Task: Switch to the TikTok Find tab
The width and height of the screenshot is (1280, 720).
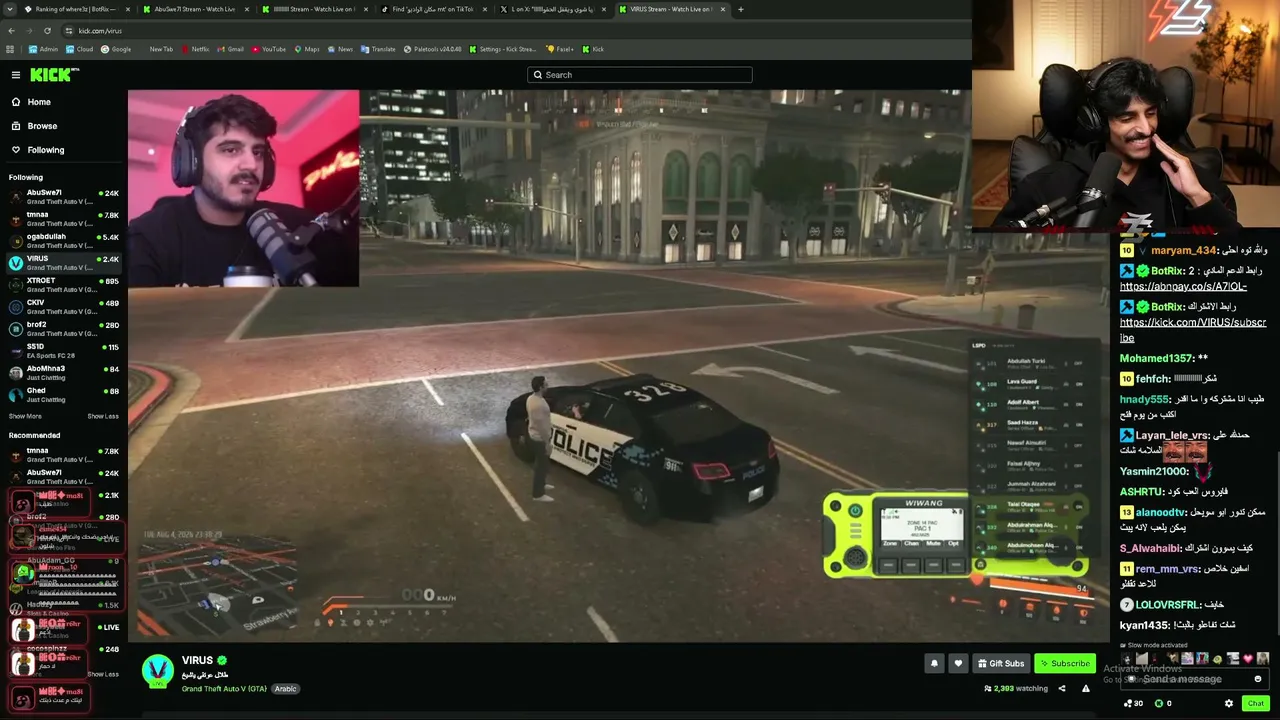Action: (x=433, y=9)
